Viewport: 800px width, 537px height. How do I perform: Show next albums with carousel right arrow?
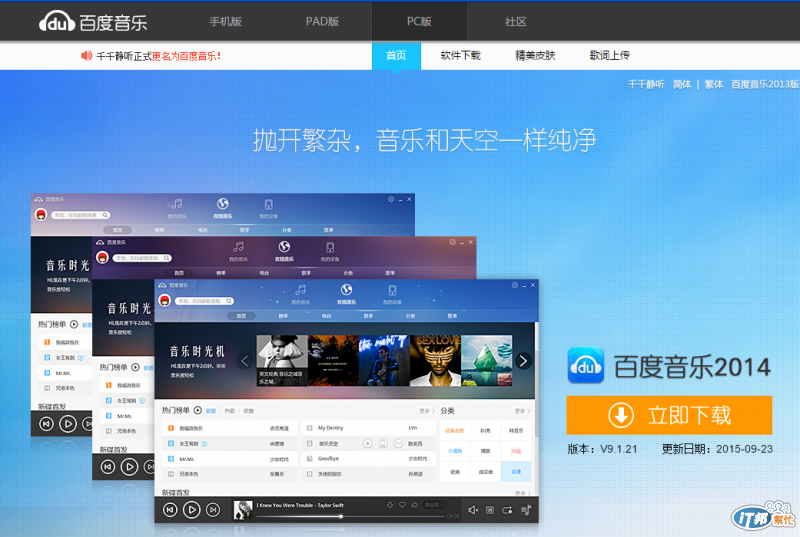point(523,361)
